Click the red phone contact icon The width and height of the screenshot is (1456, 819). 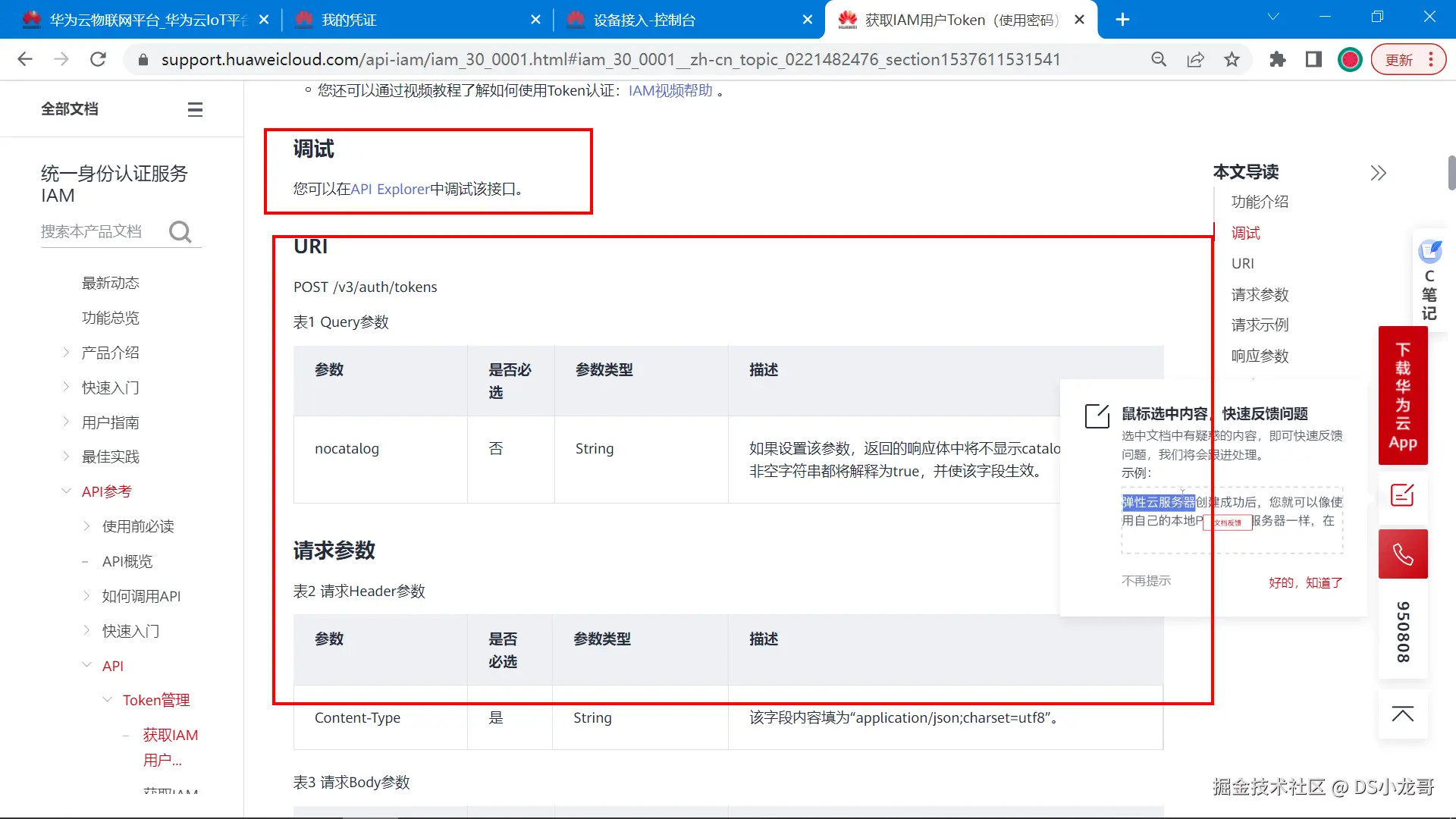1402,554
